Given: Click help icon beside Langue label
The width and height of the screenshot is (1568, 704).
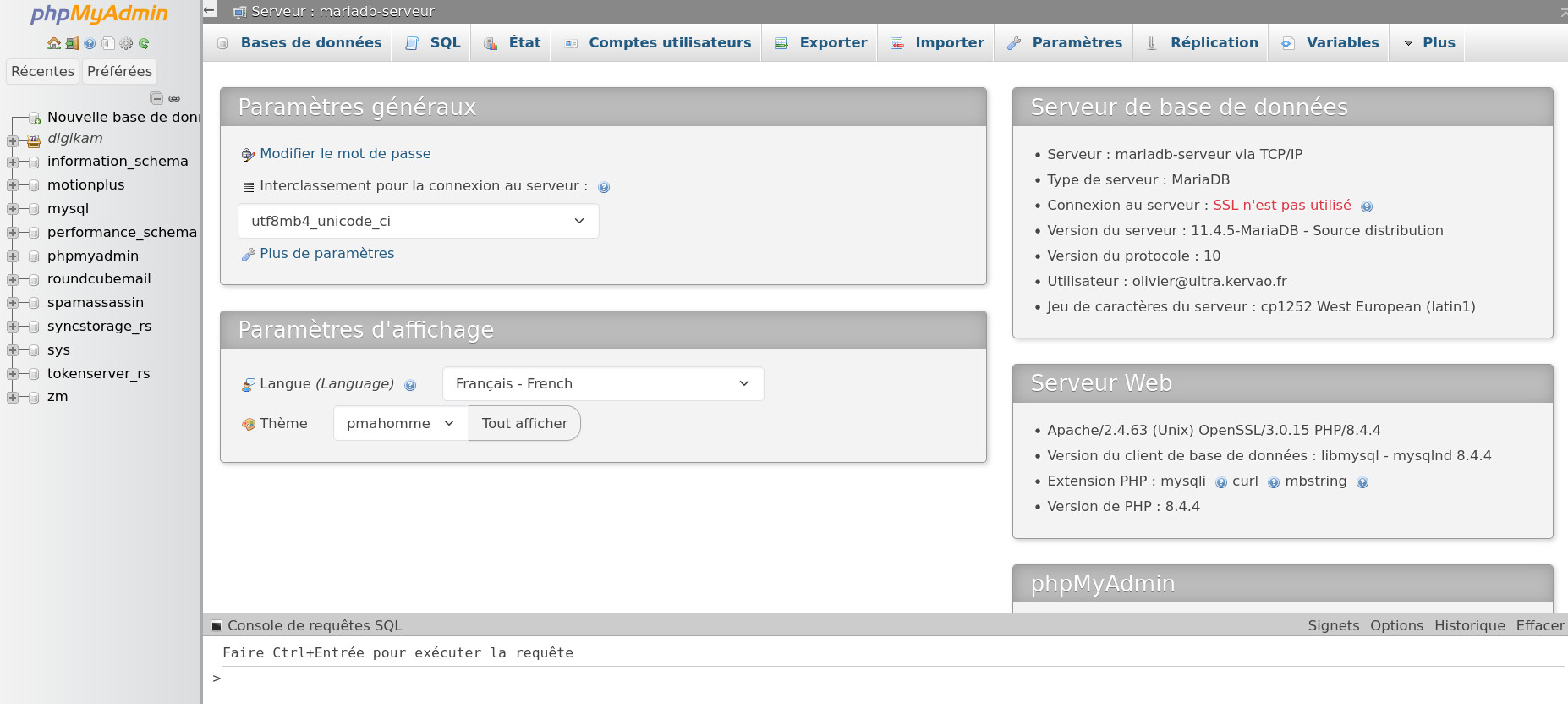Looking at the screenshot, I should click(410, 385).
